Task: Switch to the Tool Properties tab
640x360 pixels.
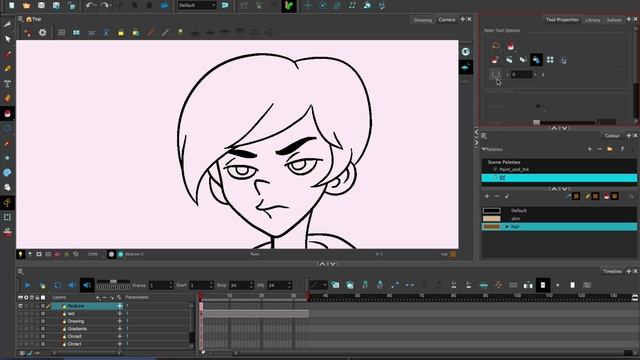Action: coord(562,20)
